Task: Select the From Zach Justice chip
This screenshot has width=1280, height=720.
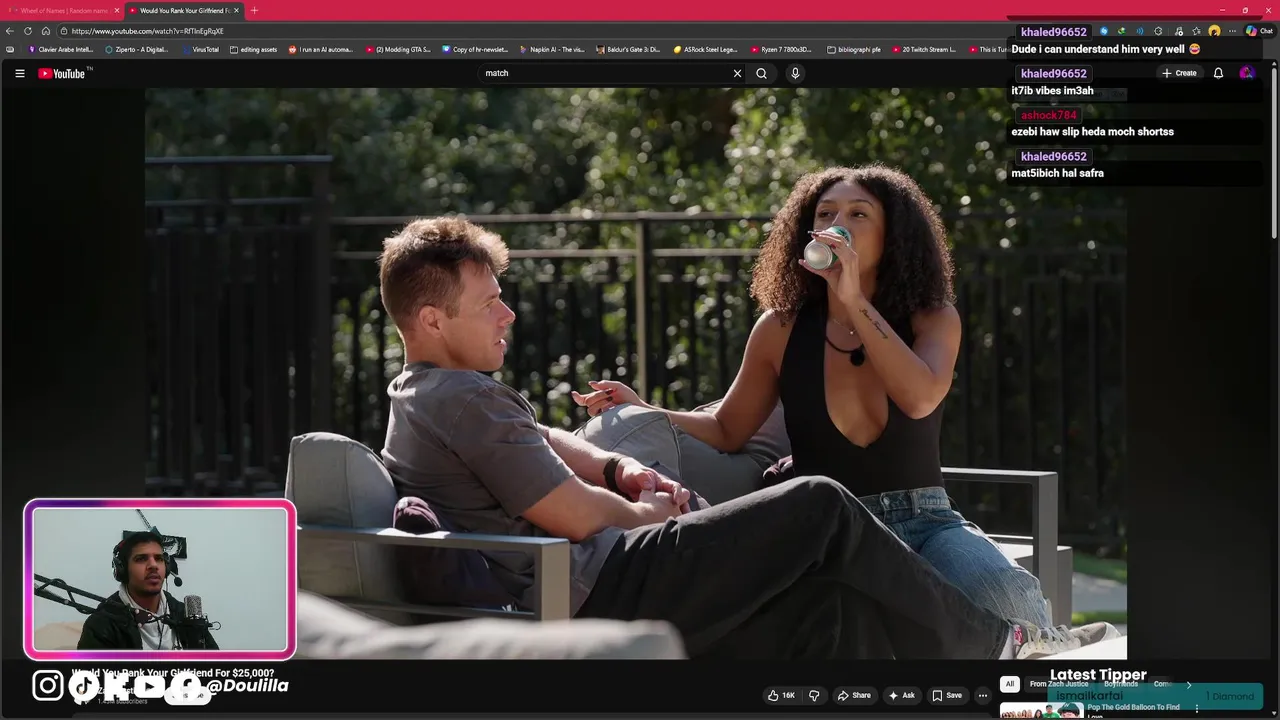Action: [1058, 684]
